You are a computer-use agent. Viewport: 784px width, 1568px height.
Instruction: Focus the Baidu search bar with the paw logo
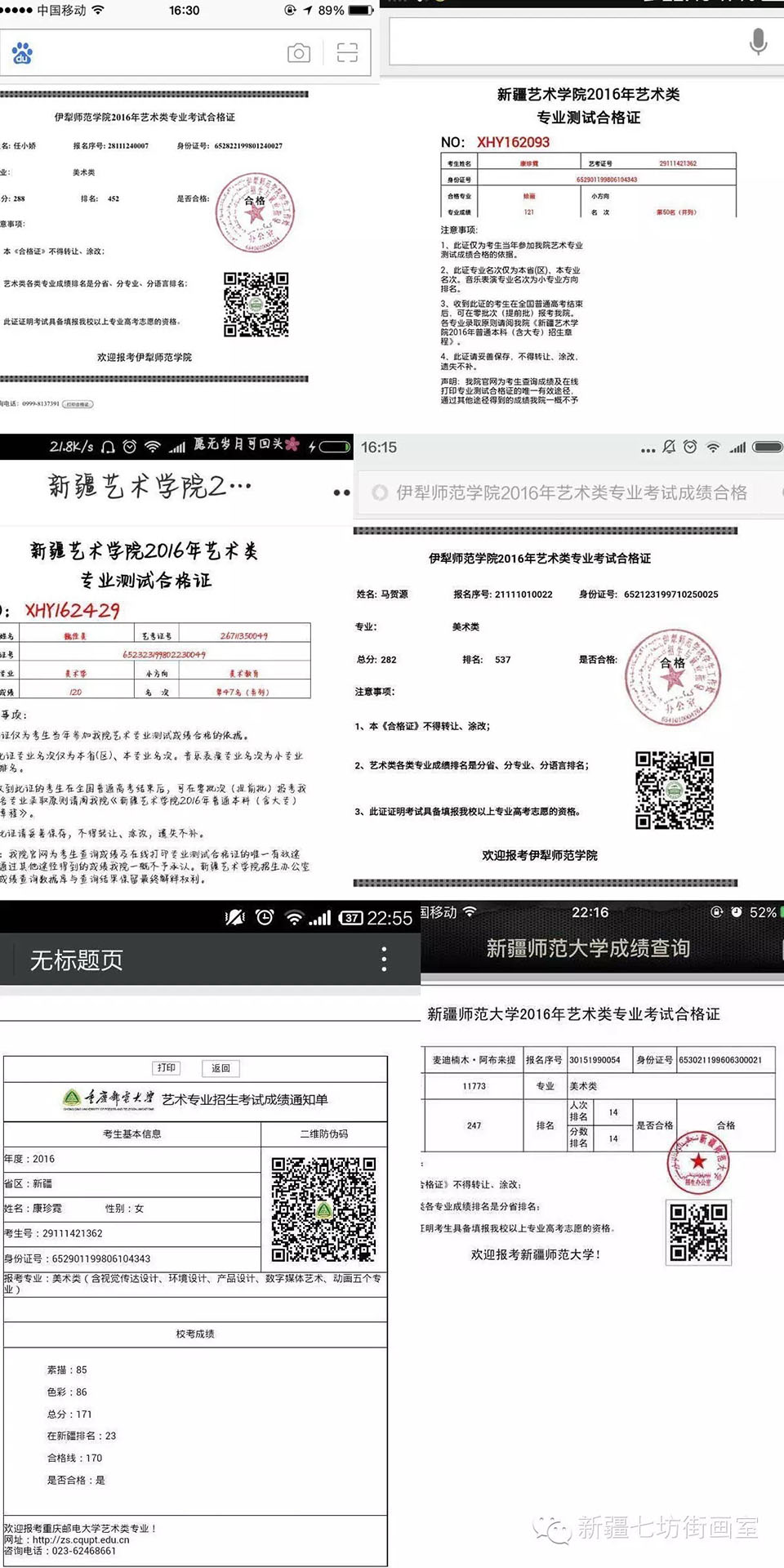[185, 54]
